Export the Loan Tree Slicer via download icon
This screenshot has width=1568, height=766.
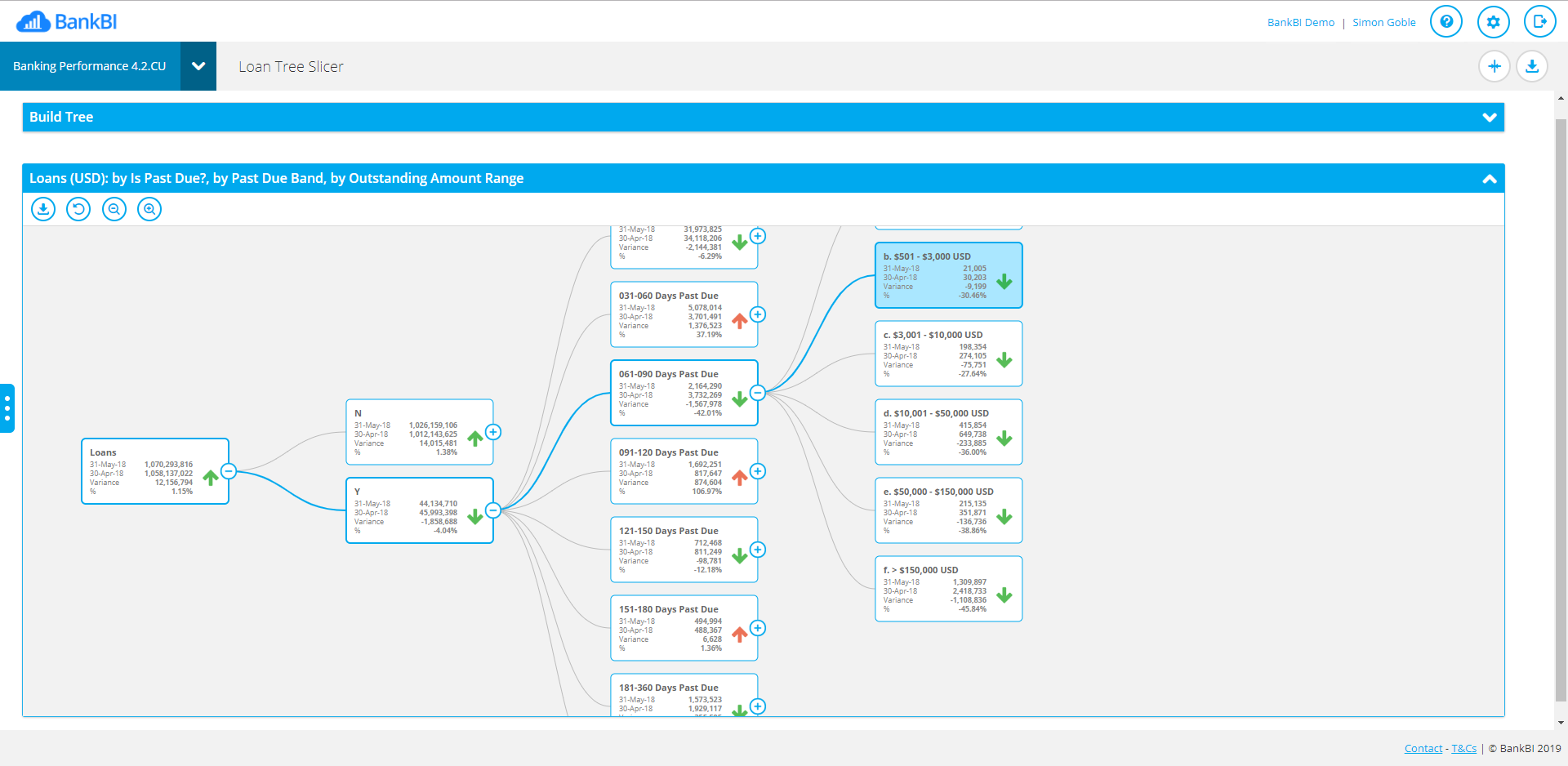click(1532, 66)
